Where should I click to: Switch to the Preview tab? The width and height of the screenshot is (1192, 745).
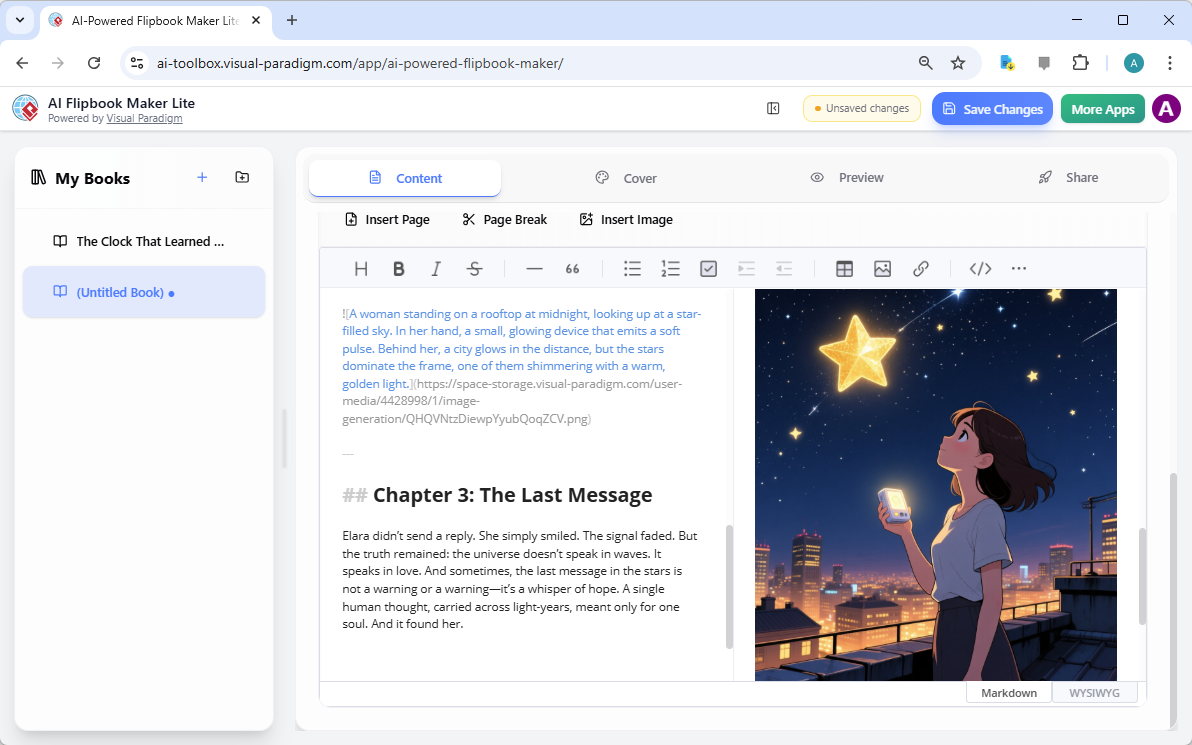[846, 177]
